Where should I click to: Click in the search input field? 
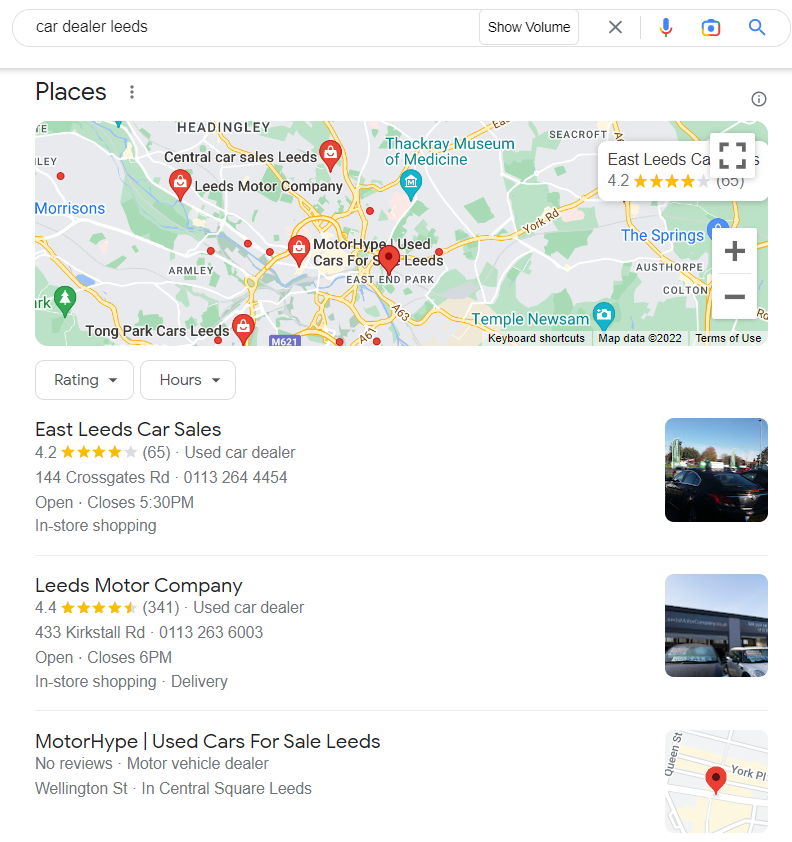[x=250, y=28]
